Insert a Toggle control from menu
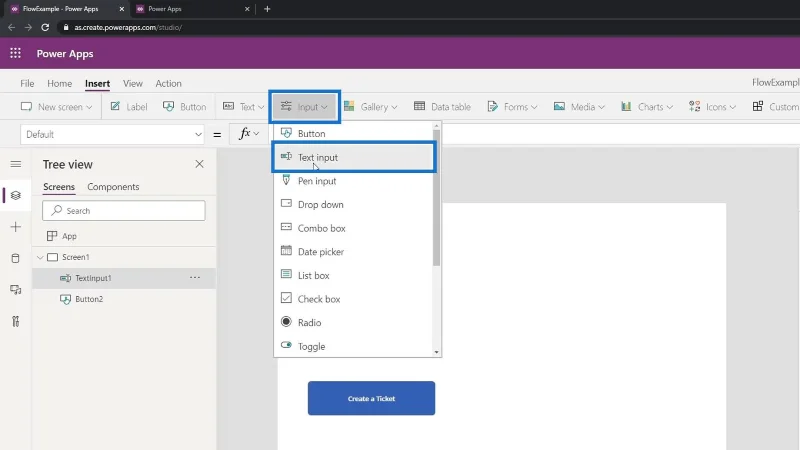Screen dimensions: 800x450 353,346
